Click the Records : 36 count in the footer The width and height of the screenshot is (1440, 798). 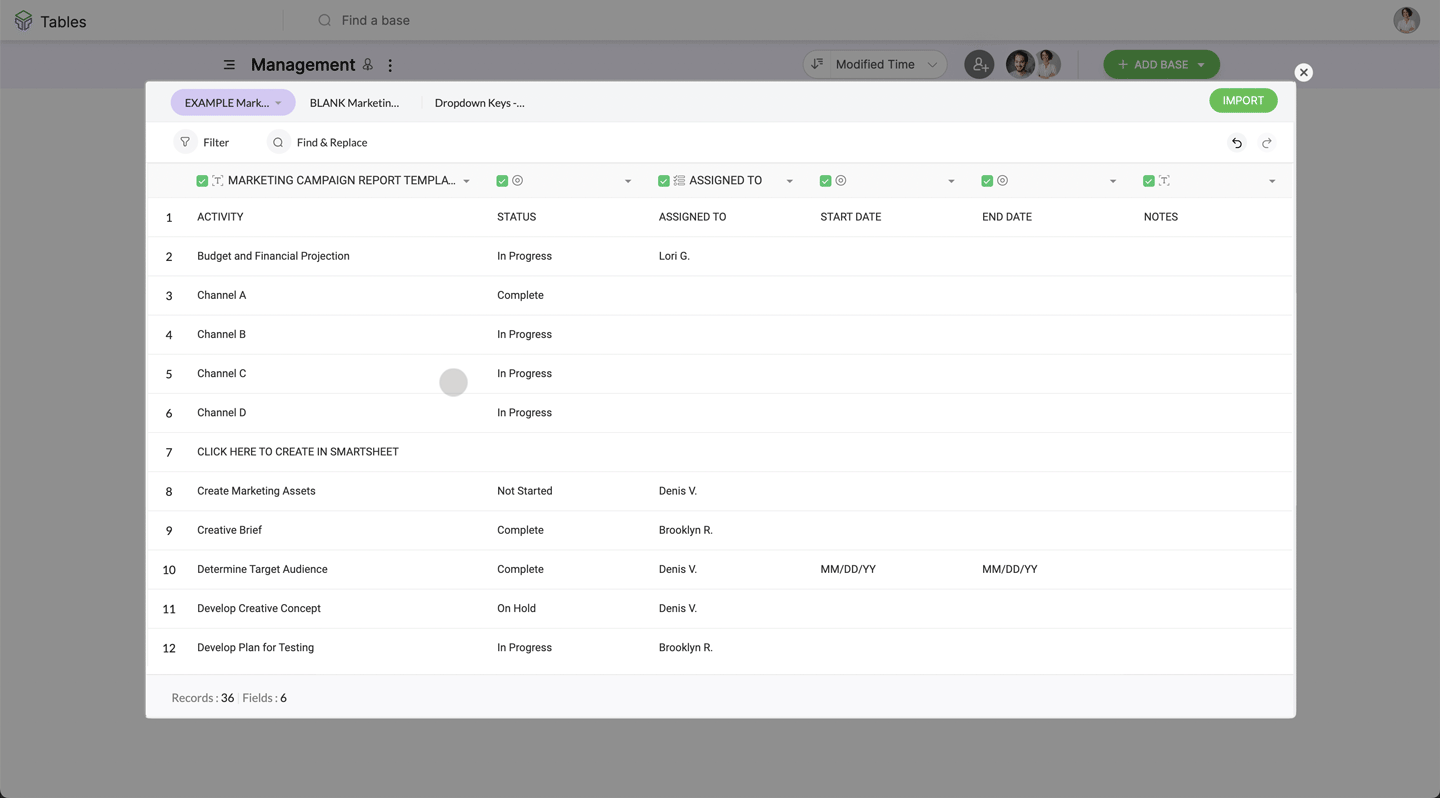[x=202, y=698]
